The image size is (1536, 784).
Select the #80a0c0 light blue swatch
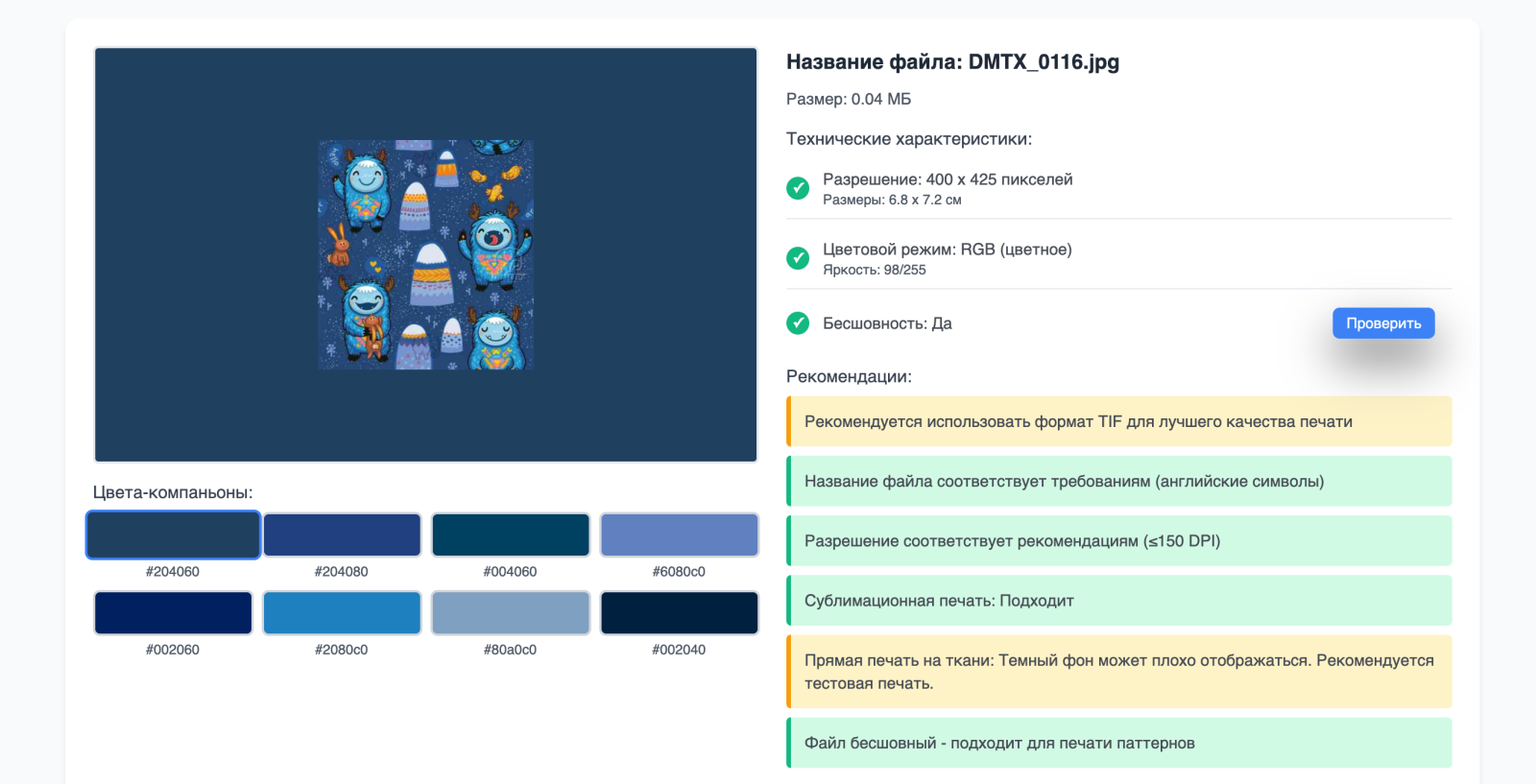[511, 612]
